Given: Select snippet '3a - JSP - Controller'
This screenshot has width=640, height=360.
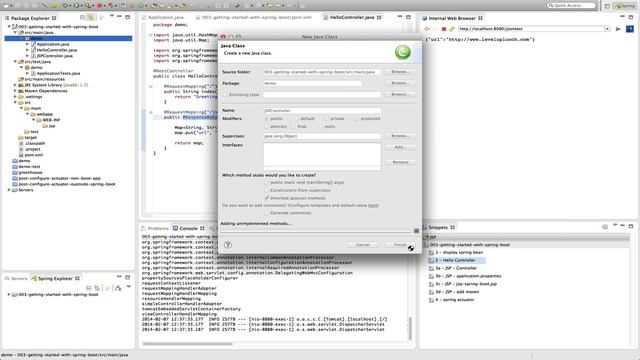Looking at the screenshot, I should pos(456,268).
